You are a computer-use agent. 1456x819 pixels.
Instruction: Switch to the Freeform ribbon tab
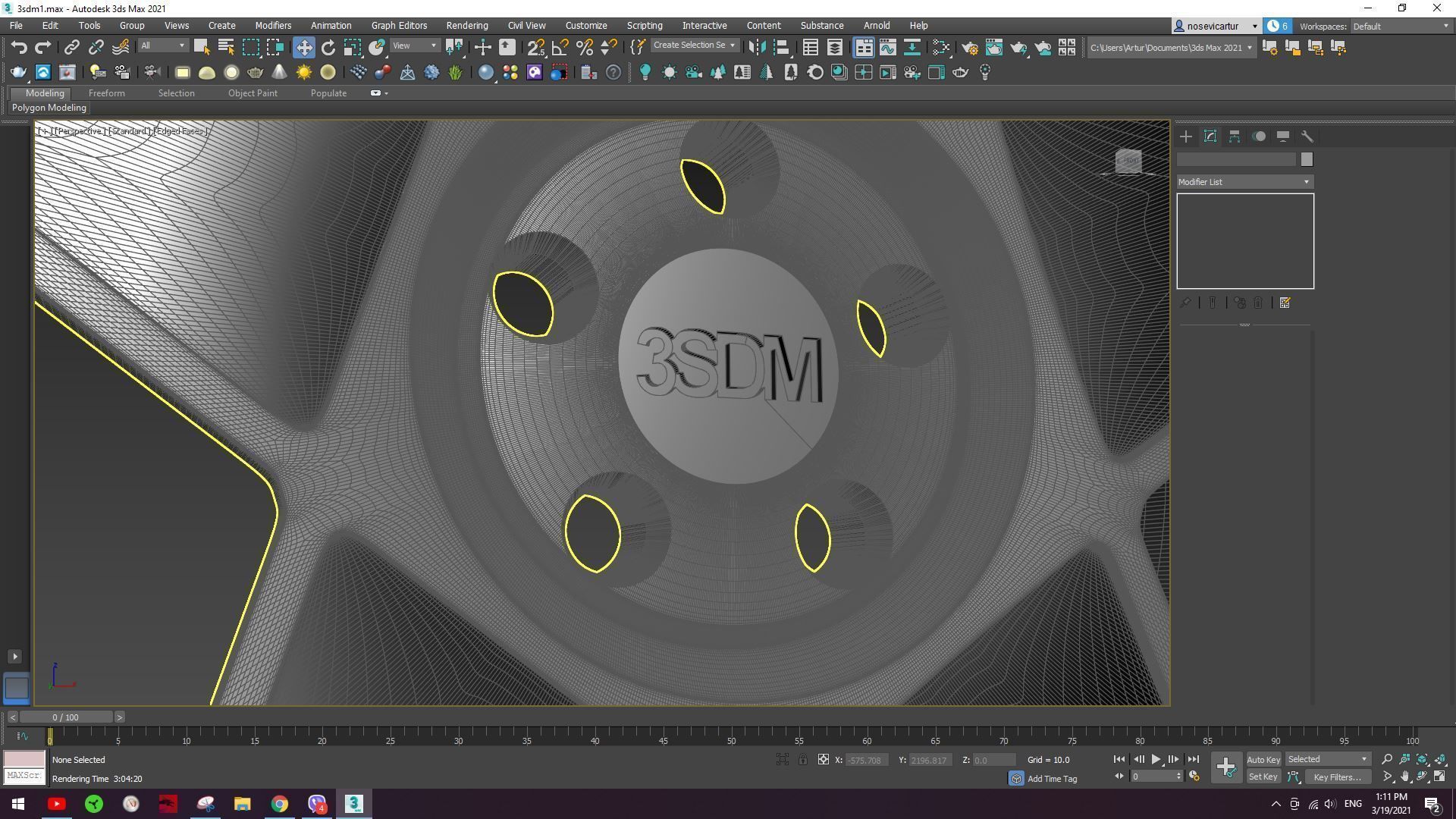[106, 93]
